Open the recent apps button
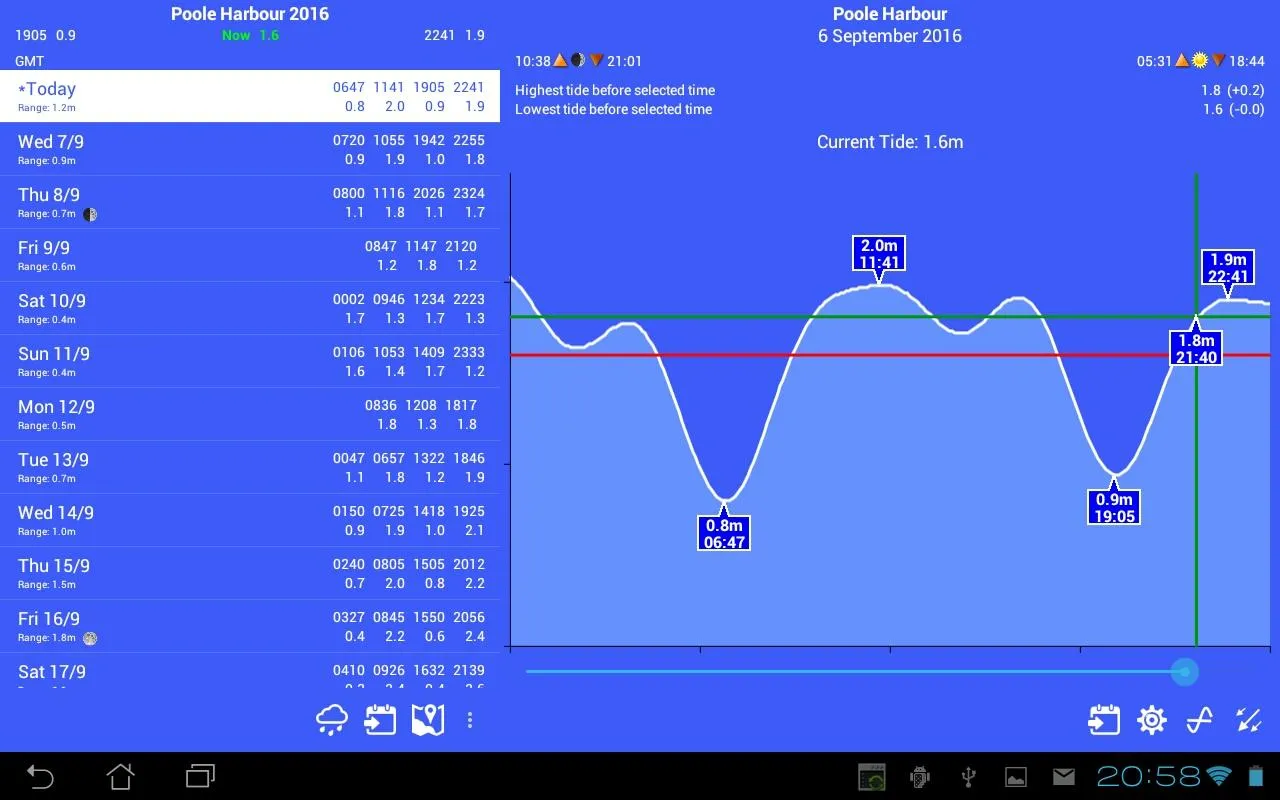Screen dimensions: 1280x800 coord(200,776)
